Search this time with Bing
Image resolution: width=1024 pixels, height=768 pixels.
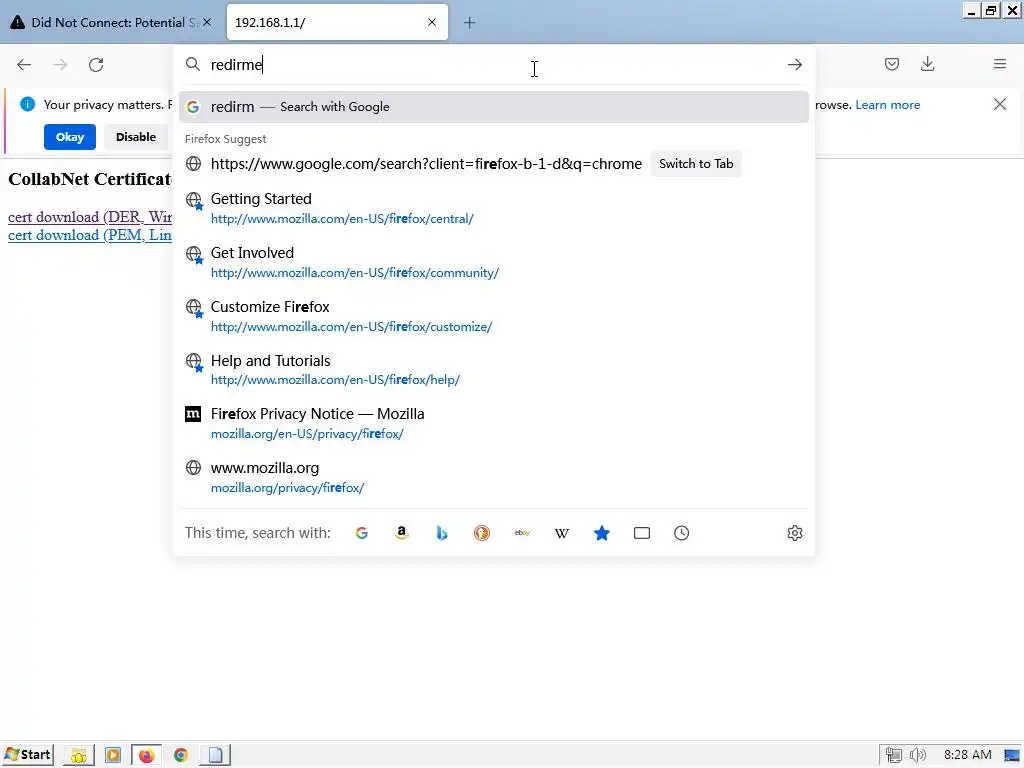(441, 533)
